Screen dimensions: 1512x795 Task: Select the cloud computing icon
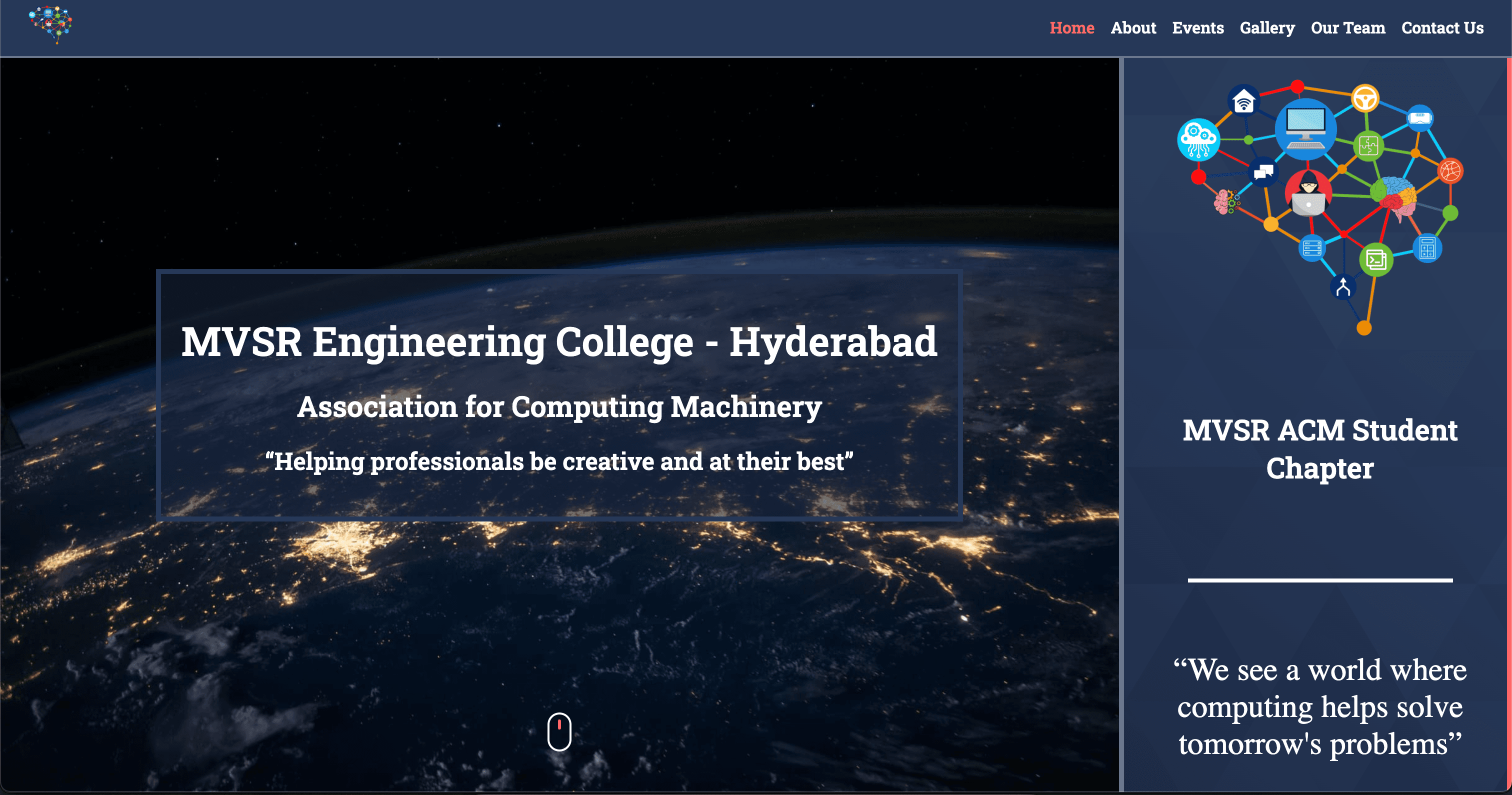click(1198, 138)
